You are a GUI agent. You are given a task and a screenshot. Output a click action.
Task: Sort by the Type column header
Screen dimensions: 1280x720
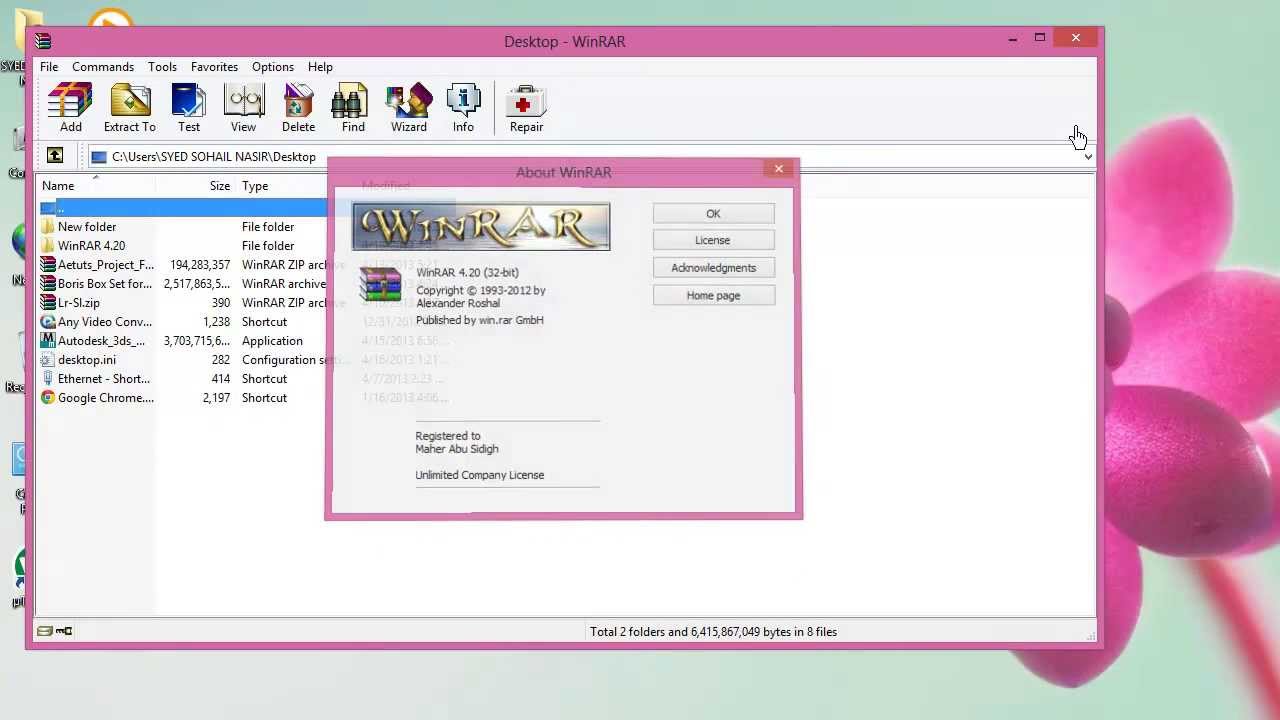pos(255,186)
